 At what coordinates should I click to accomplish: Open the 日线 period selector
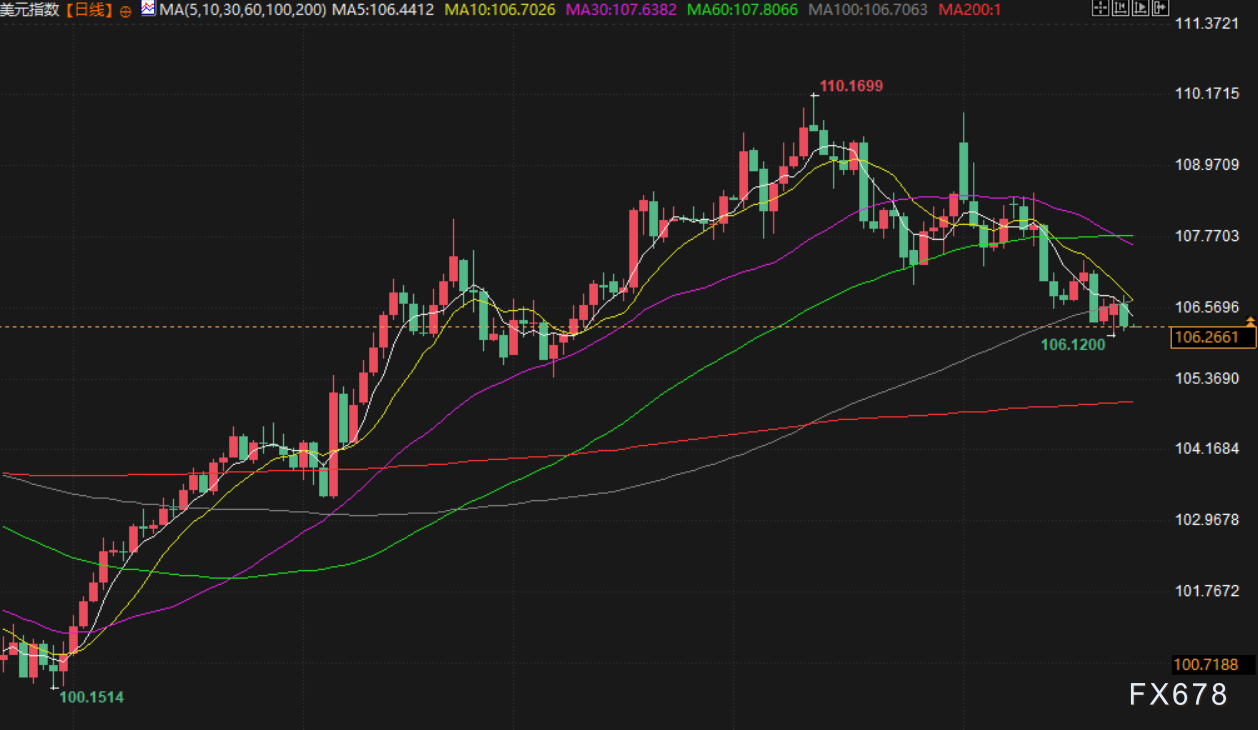click(89, 10)
